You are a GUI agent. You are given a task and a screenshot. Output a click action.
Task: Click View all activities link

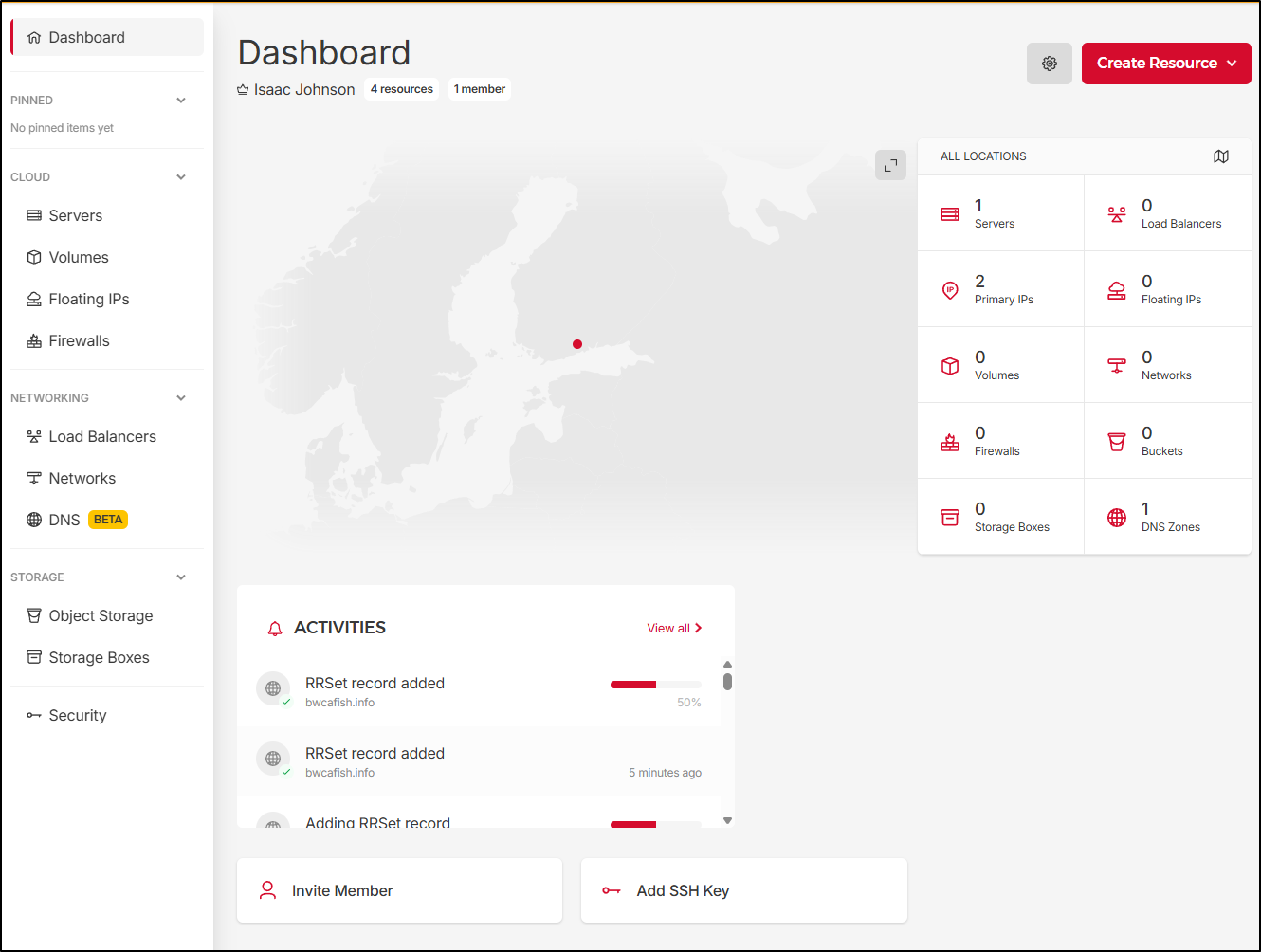tap(674, 629)
